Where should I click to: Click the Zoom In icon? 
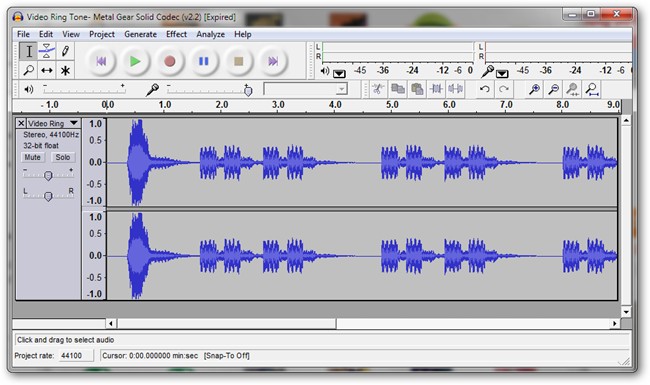534,89
